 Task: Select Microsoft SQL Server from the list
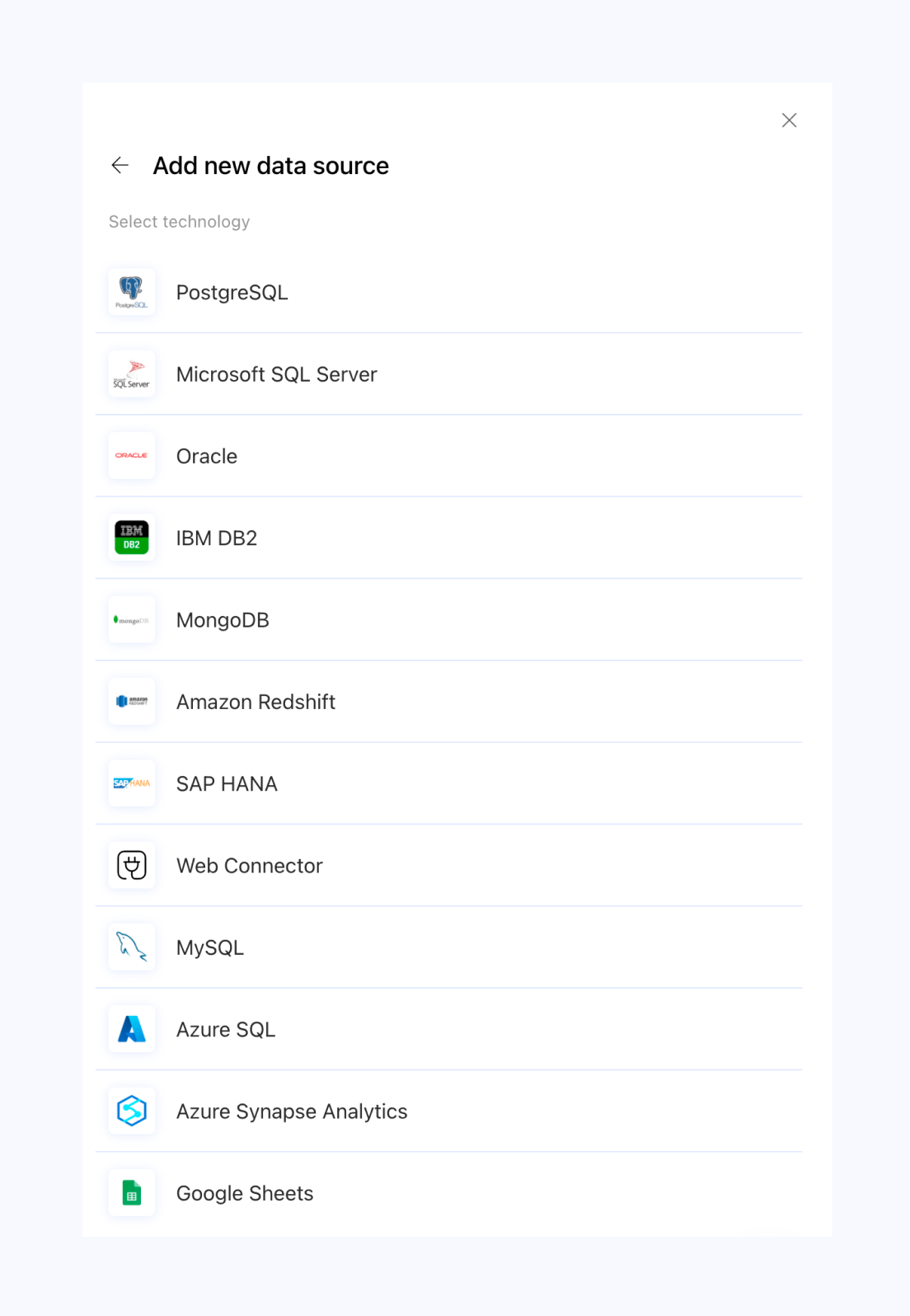(277, 374)
